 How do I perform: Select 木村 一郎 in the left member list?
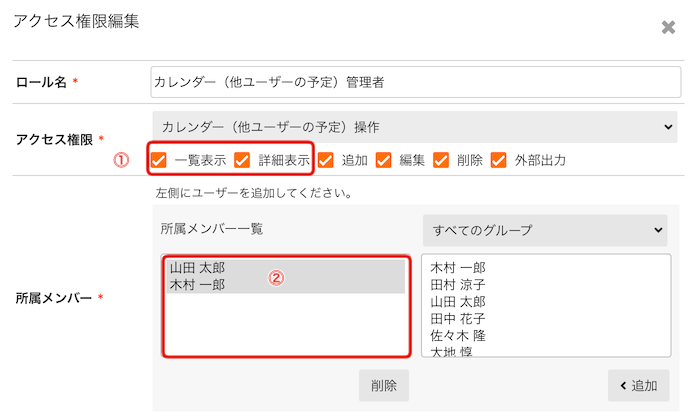coord(286,285)
